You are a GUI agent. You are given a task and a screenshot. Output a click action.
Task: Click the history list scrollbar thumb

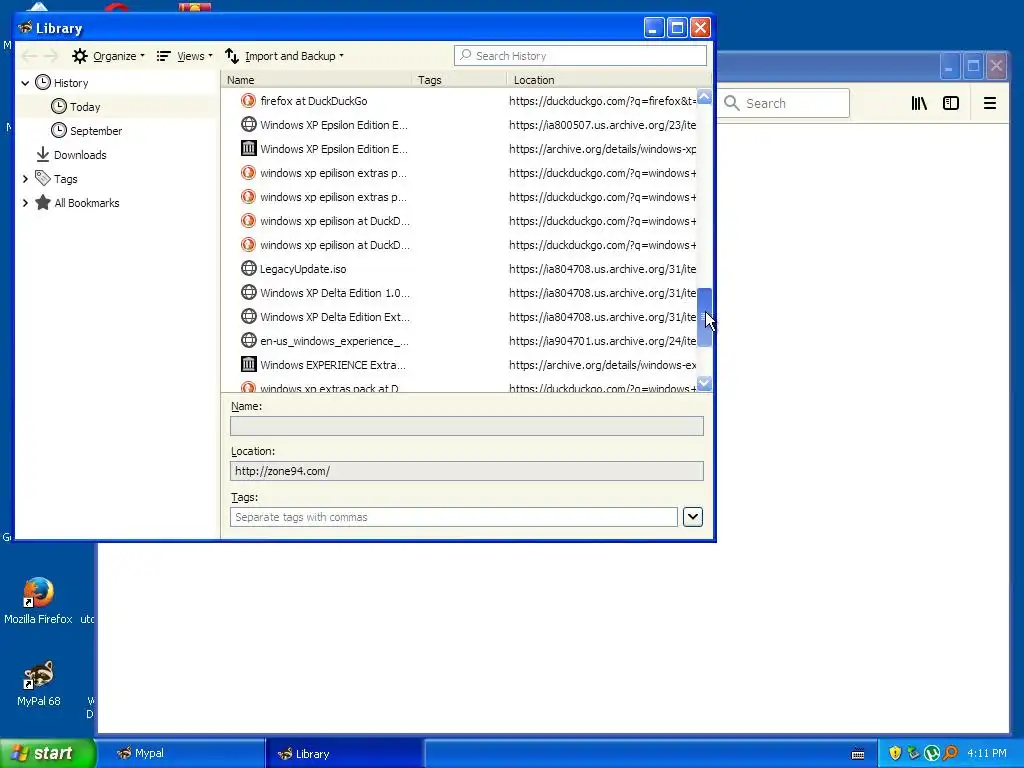(x=704, y=317)
